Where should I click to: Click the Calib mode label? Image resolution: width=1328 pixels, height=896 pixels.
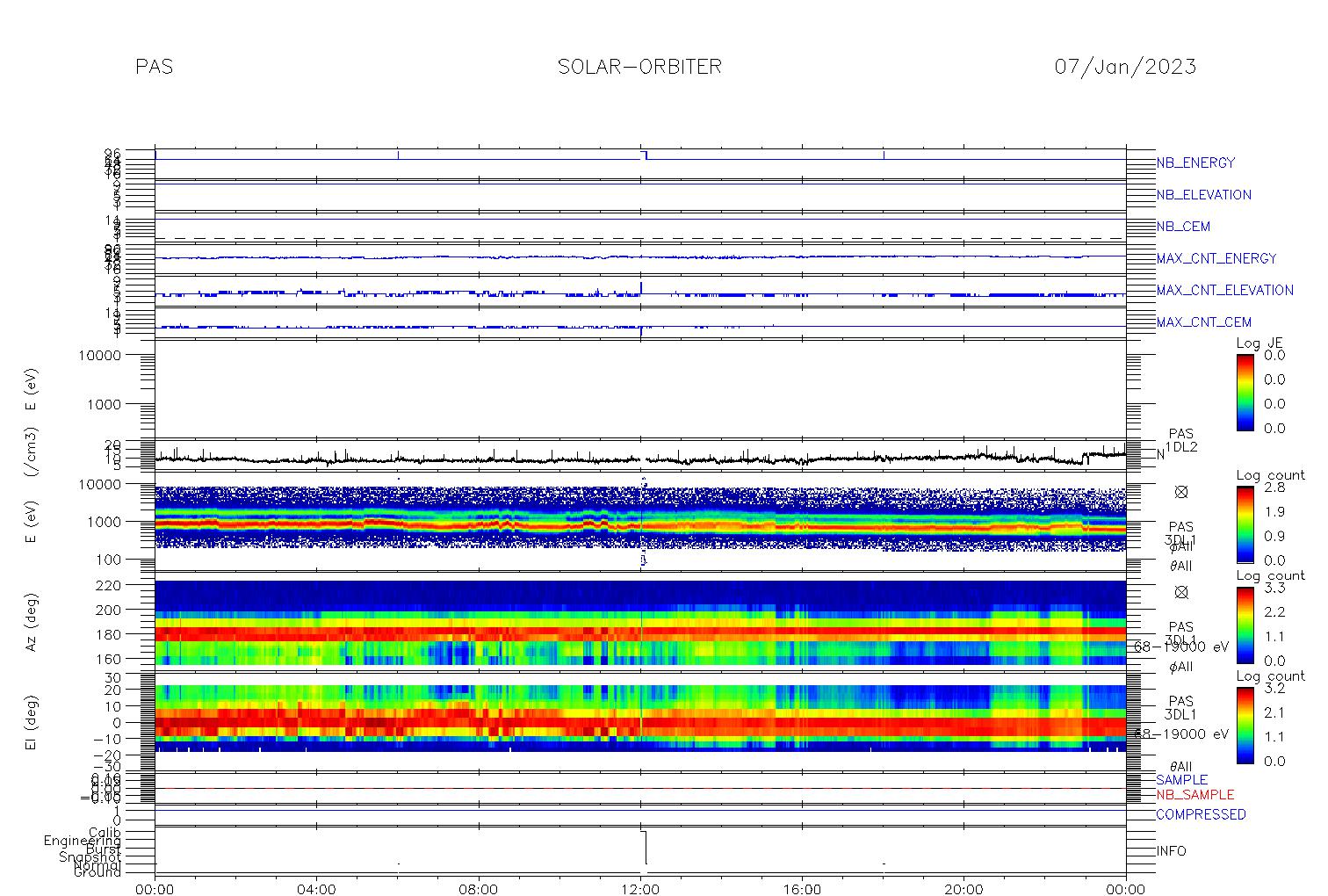105,832
